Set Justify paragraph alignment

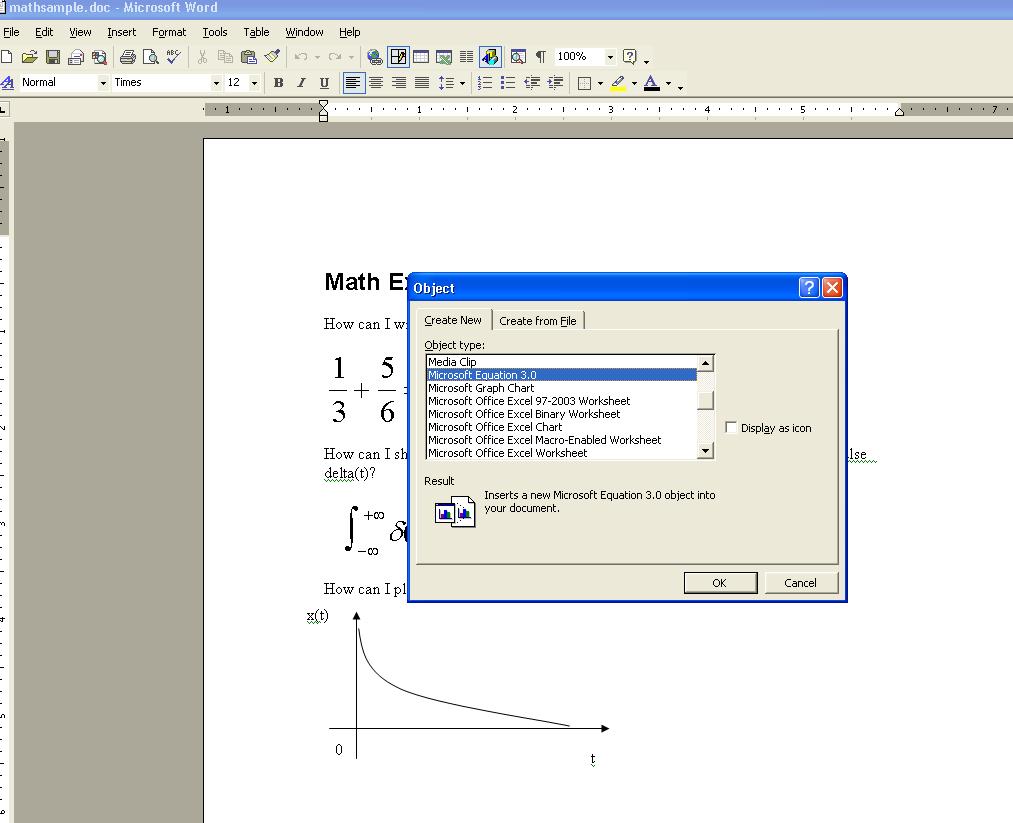422,83
